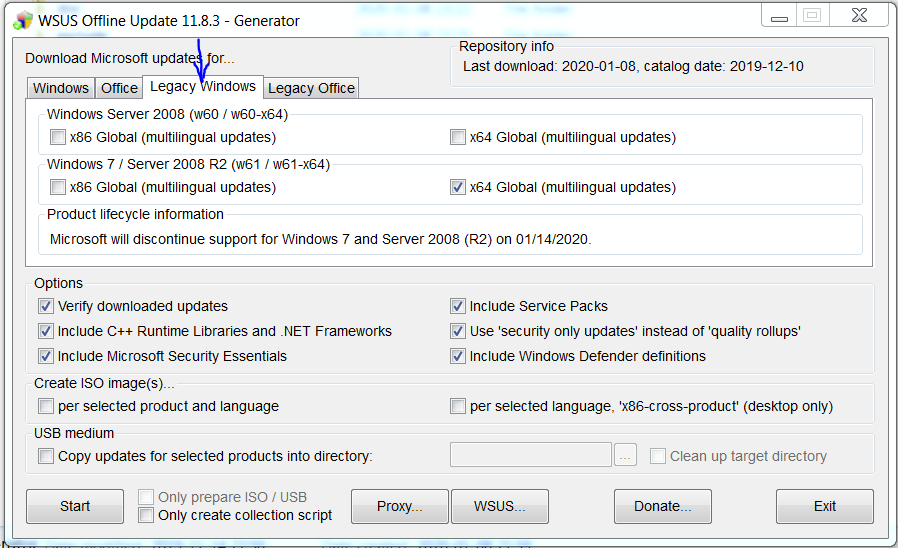The image size is (898, 548).
Task: Toggle Include Windows Defender definitions
Action: [458, 356]
